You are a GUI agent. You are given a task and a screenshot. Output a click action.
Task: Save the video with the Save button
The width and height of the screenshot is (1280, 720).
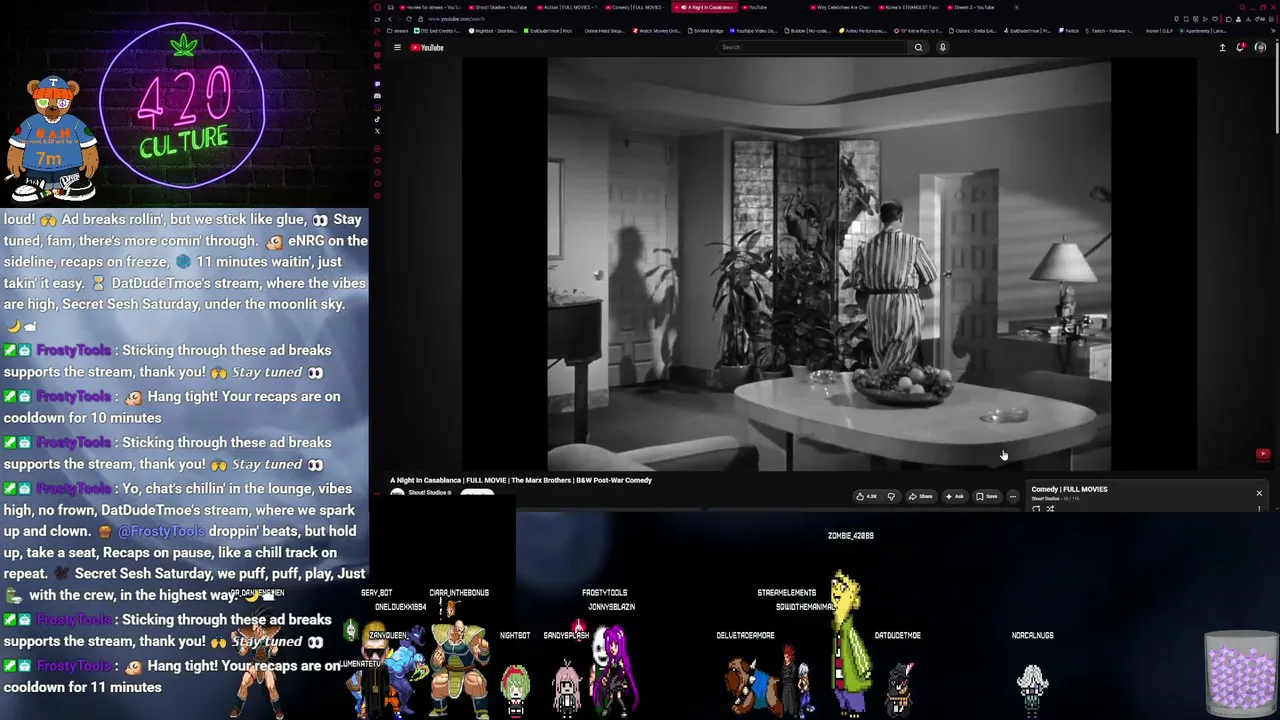pyautogui.click(x=987, y=496)
